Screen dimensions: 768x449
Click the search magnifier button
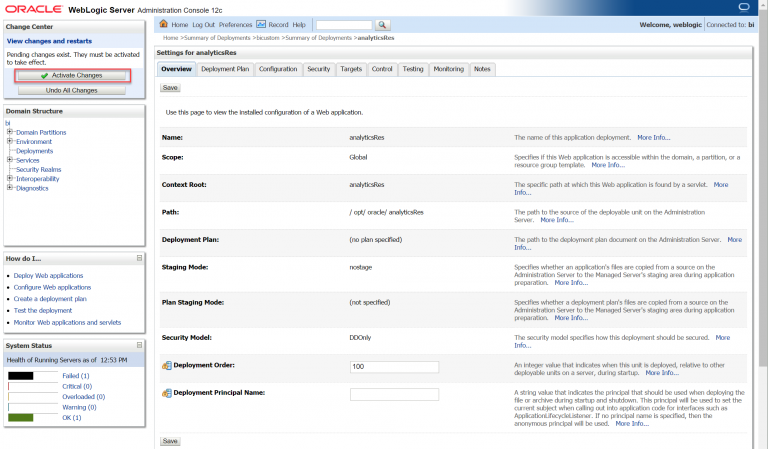tap(383, 24)
